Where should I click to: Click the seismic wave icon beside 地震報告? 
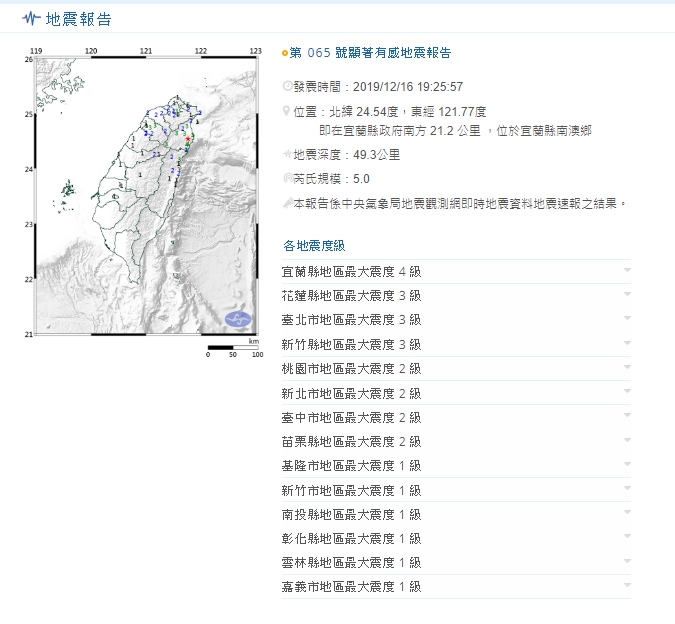(31, 19)
